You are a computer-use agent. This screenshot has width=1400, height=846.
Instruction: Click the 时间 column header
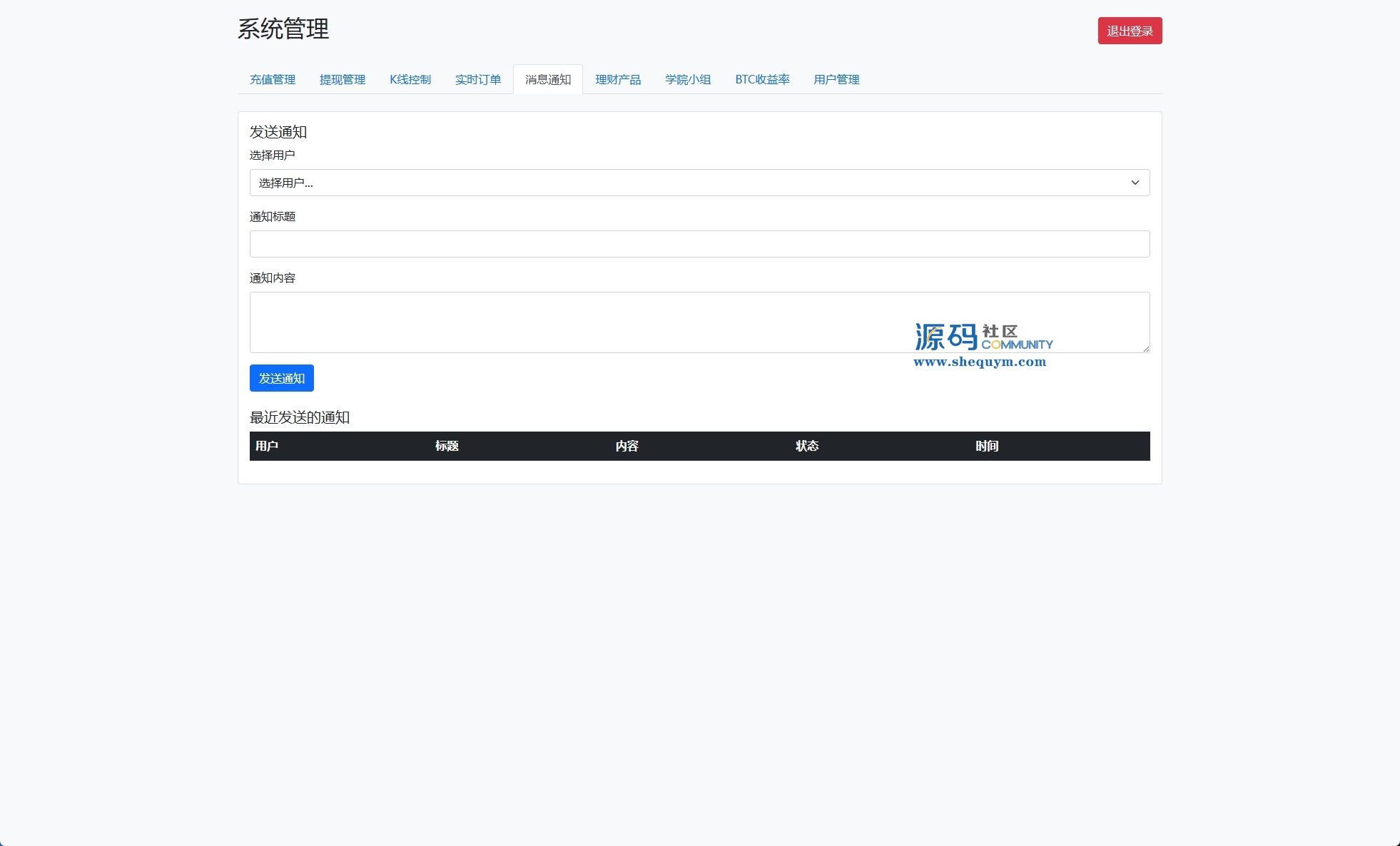click(987, 446)
